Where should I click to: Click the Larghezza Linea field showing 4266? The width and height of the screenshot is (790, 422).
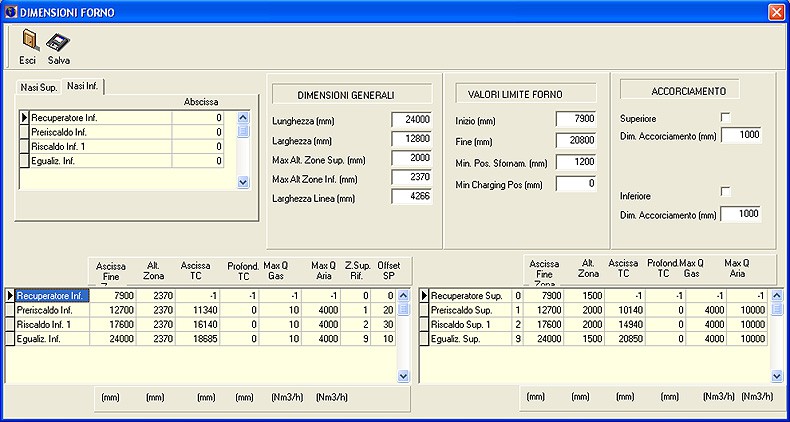(x=412, y=197)
